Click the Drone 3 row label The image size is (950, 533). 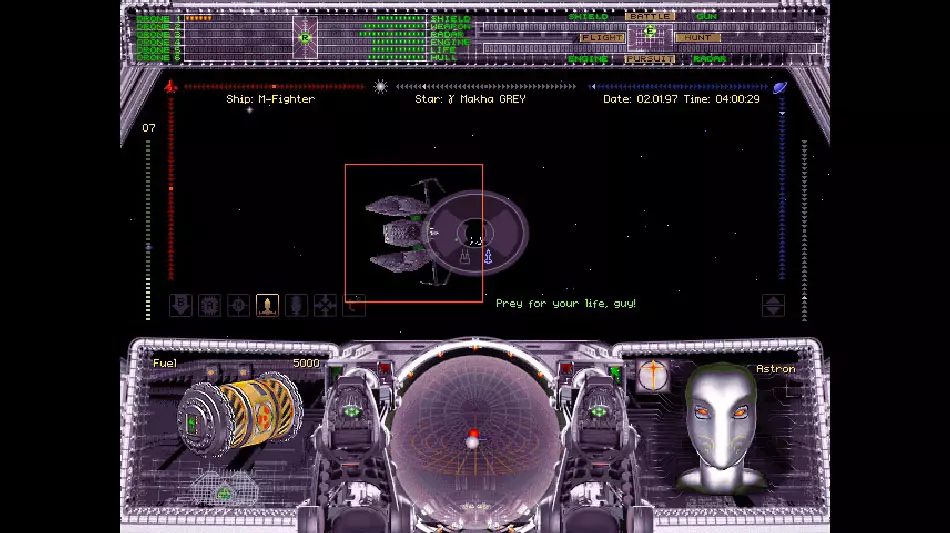[x=158, y=35]
